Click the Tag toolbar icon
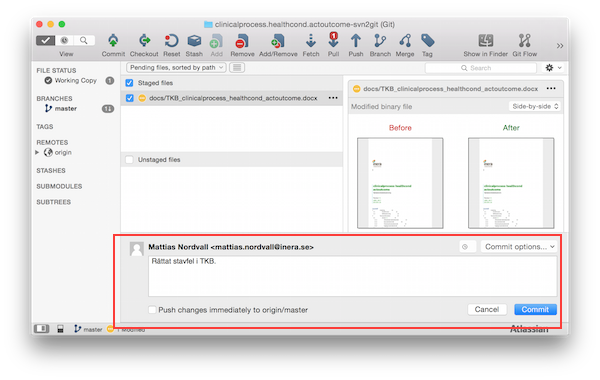600x380 pixels. click(427, 41)
